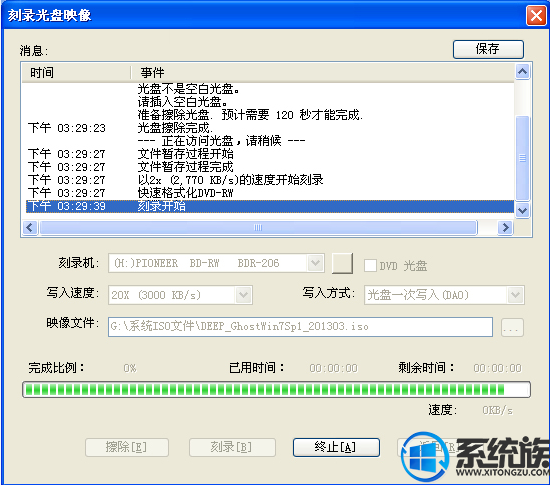Screen dimensions: 550x485
Task: Toggle the DVD 光盘 checkbox
Action: click(x=370, y=265)
